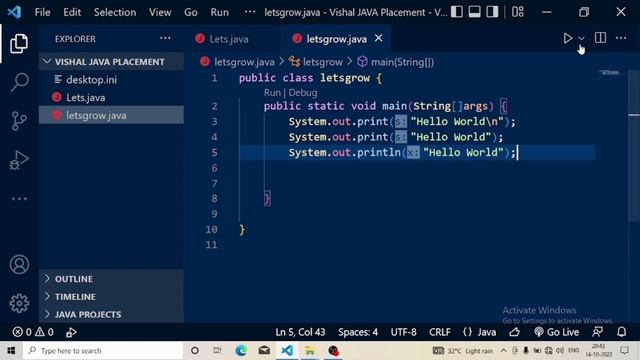Click line number 8 in gutter
The image size is (640, 360).
pyautogui.click(x=214, y=198)
